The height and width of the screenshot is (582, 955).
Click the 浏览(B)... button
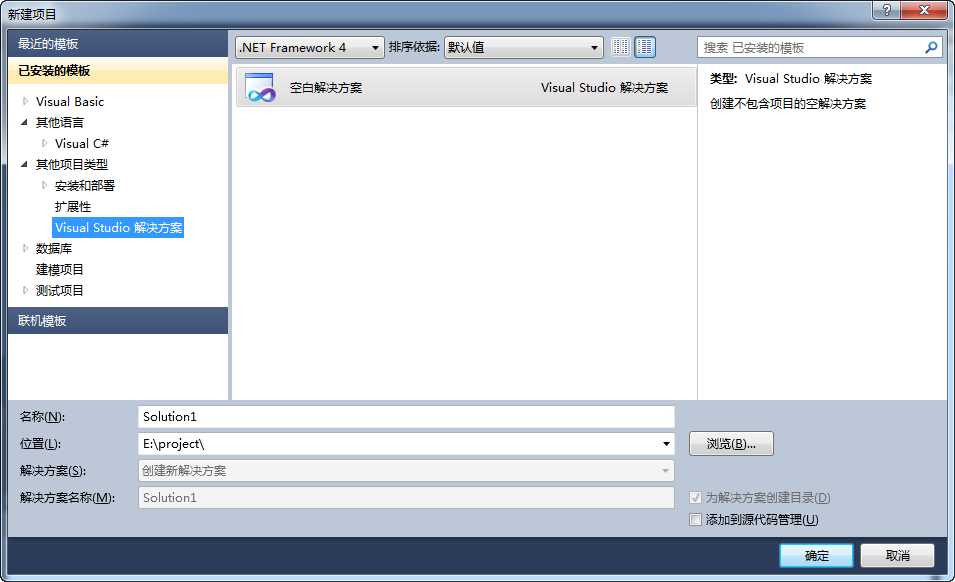[x=731, y=444]
